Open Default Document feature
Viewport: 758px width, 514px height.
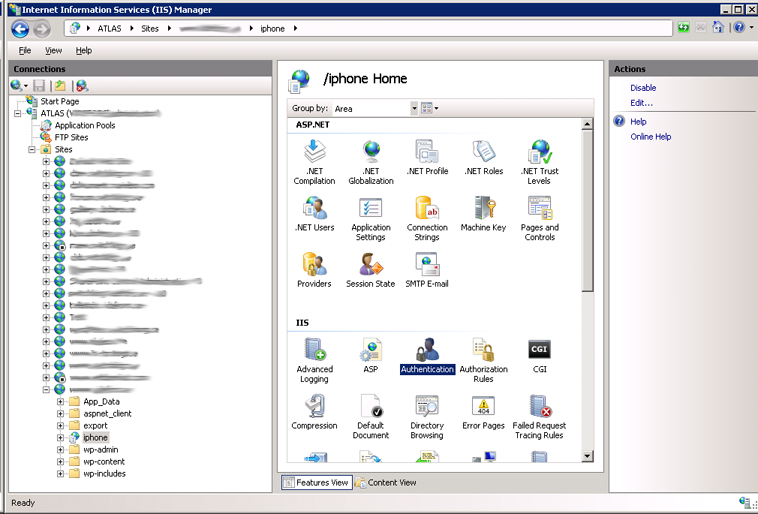pos(371,417)
